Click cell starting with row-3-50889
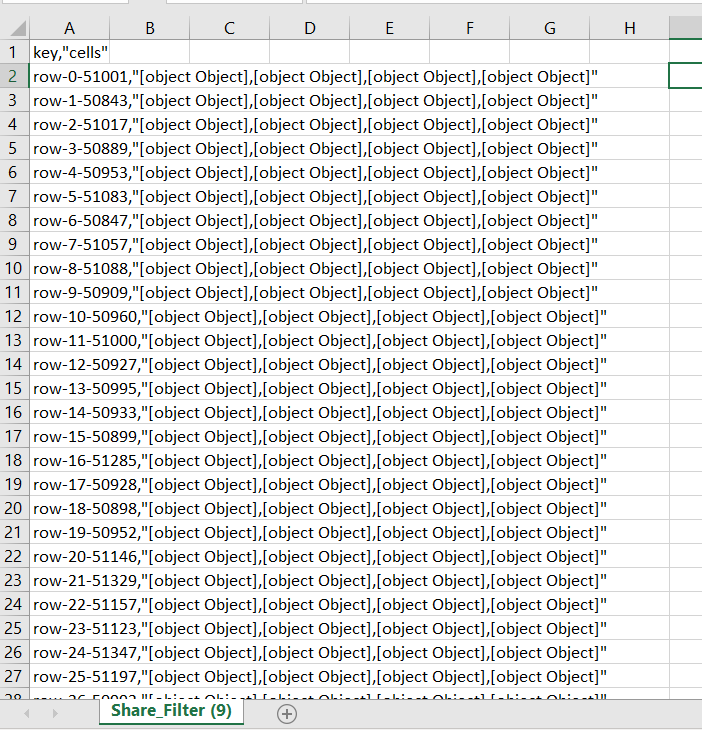This screenshot has width=702, height=730. coord(69,148)
